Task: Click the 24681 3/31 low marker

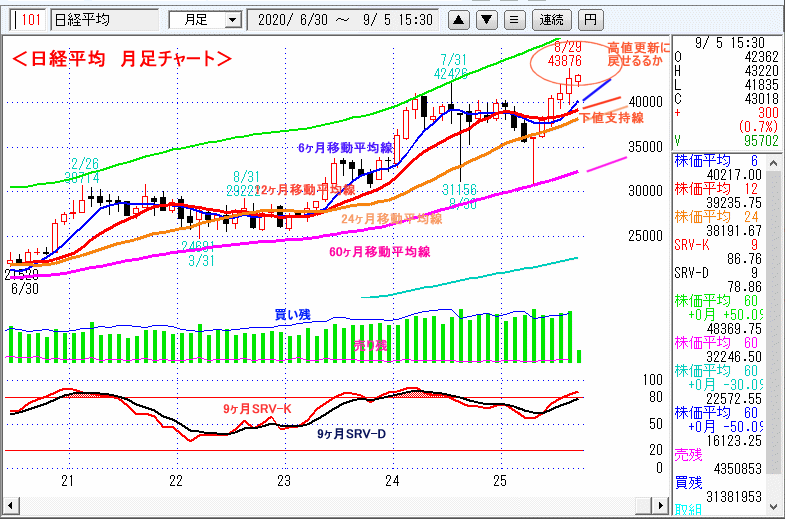Action: pos(199,254)
